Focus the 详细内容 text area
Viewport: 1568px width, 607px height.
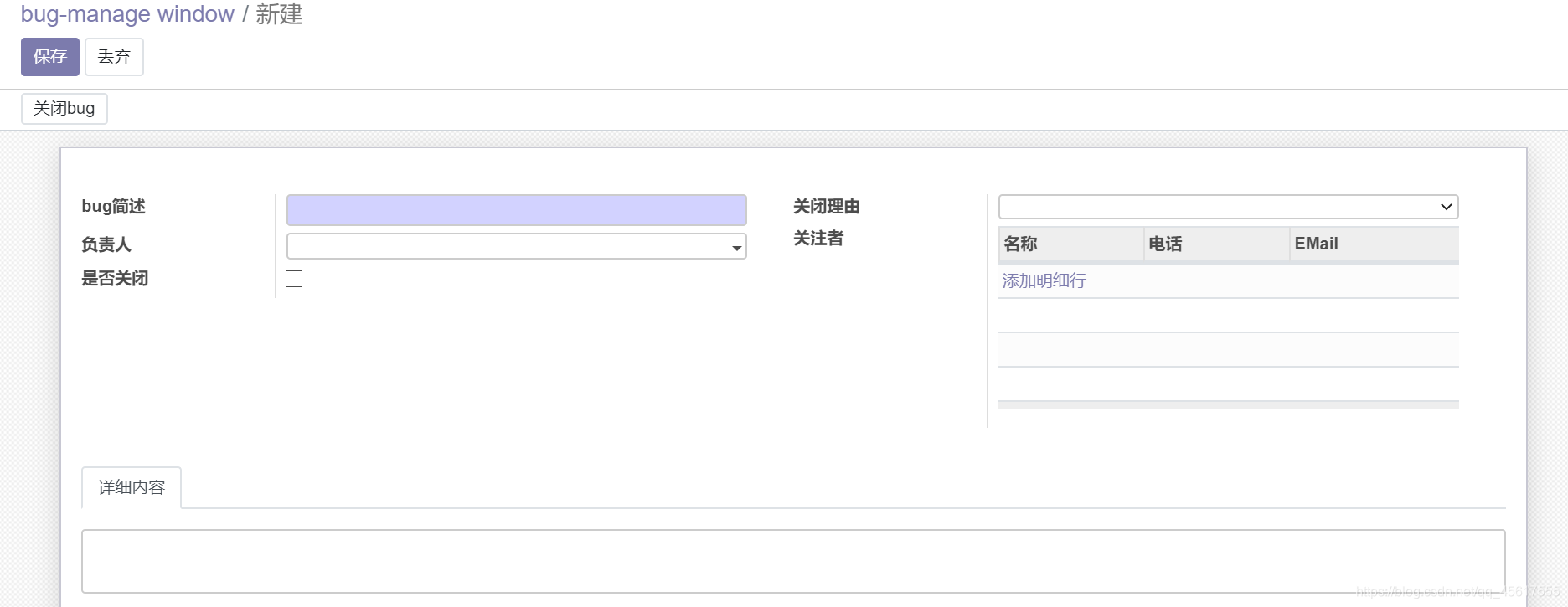point(793,561)
